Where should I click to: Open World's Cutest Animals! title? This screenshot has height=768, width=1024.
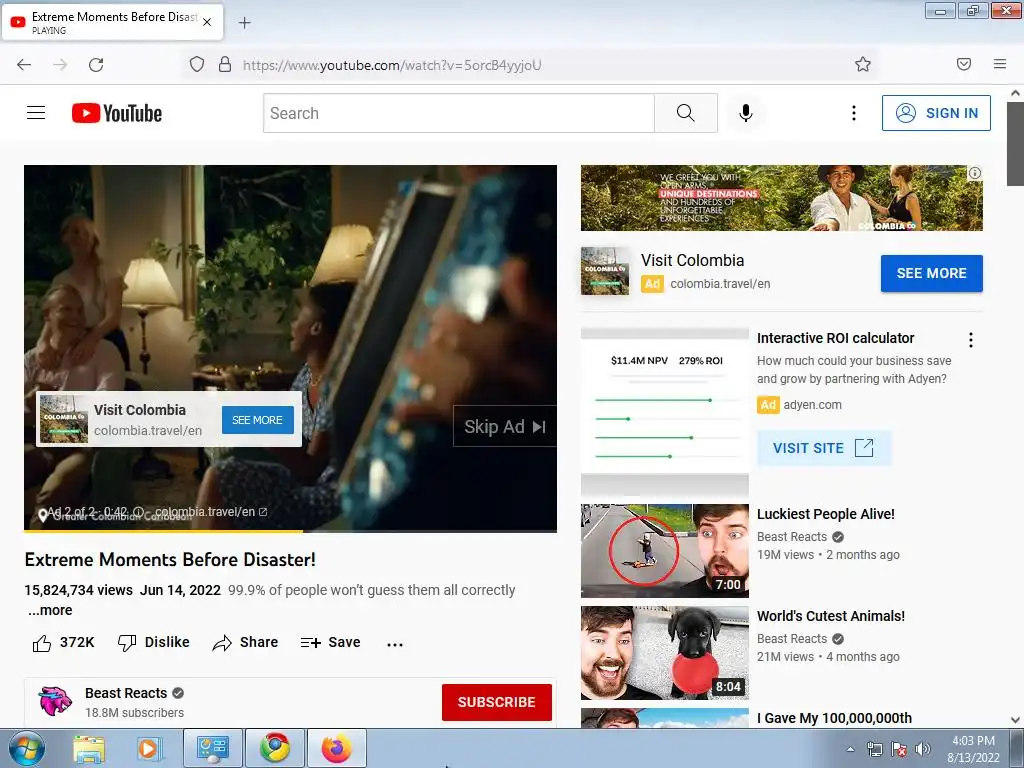pos(831,616)
